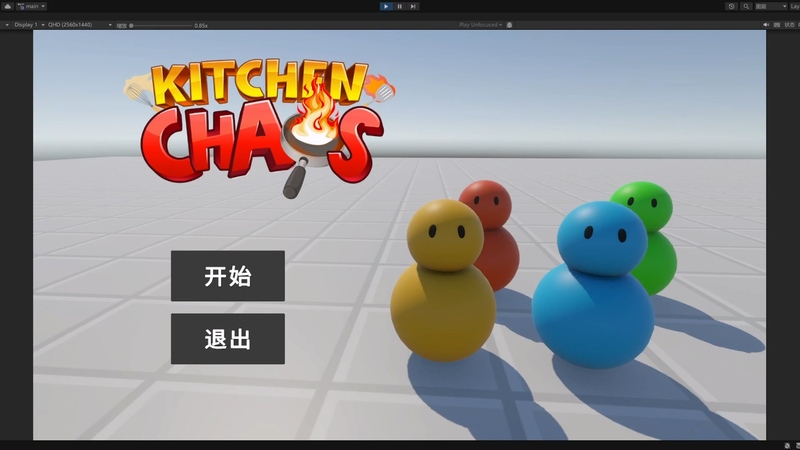800x450 pixels.
Task: Click the yellow player character
Action: 443,281
